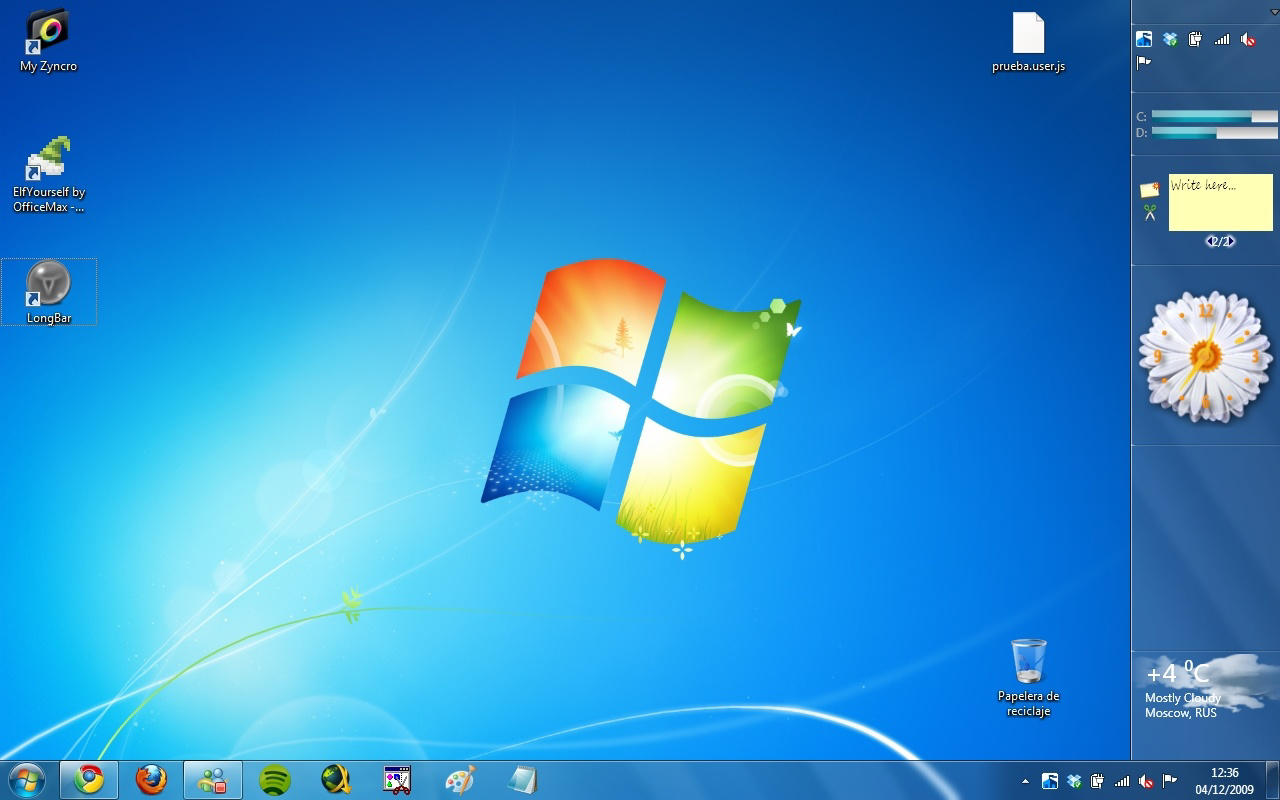The width and height of the screenshot is (1280, 800).
Task: Go to previous note with left arrow
Action: click(1210, 241)
